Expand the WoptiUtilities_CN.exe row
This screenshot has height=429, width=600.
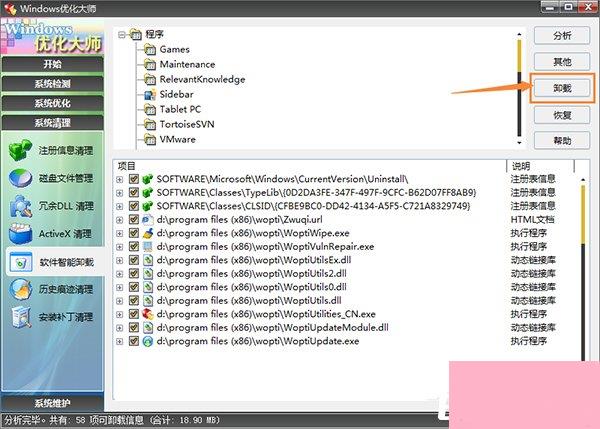(120, 315)
